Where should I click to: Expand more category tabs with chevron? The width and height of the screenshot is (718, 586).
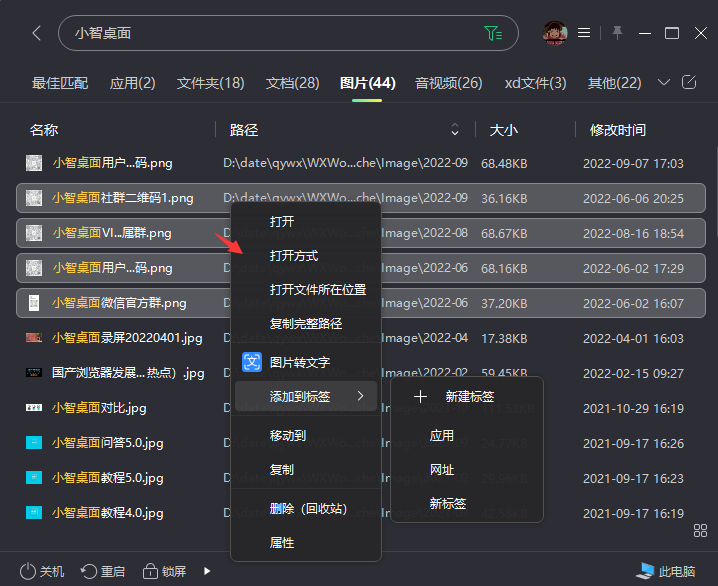[664, 82]
